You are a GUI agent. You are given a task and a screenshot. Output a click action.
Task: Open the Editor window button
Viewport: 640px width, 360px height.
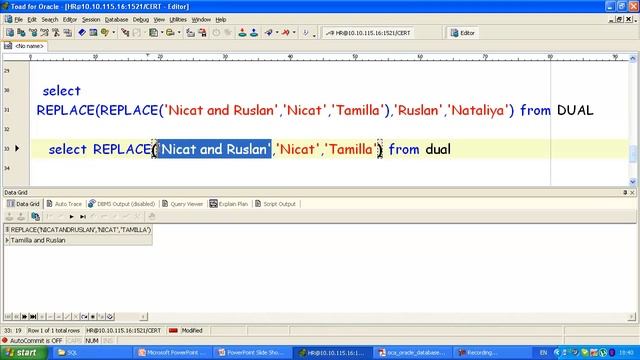pyautogui.click(x=462, y=33)
